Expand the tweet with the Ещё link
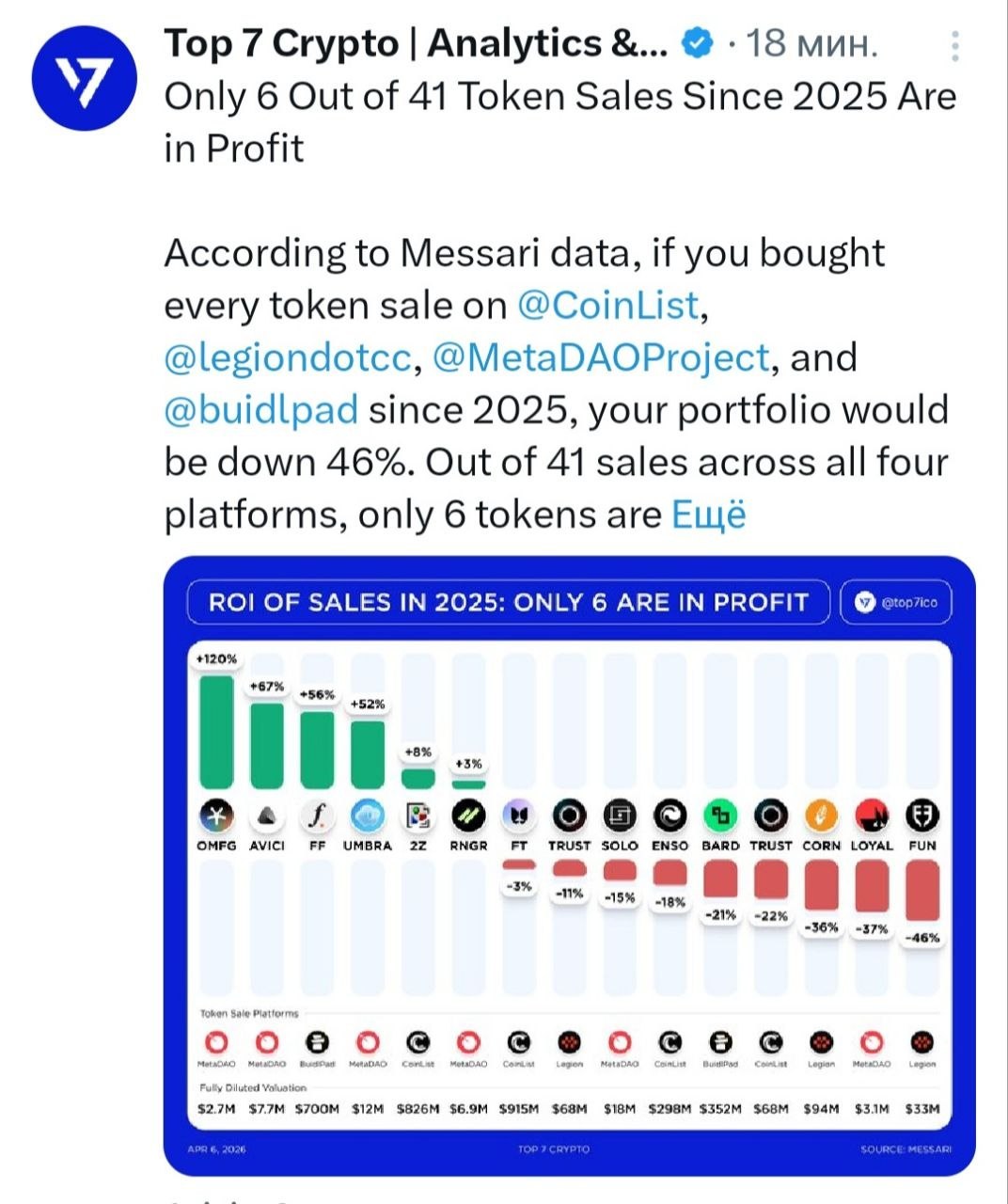The image size is (1008, 1204). 708,515
